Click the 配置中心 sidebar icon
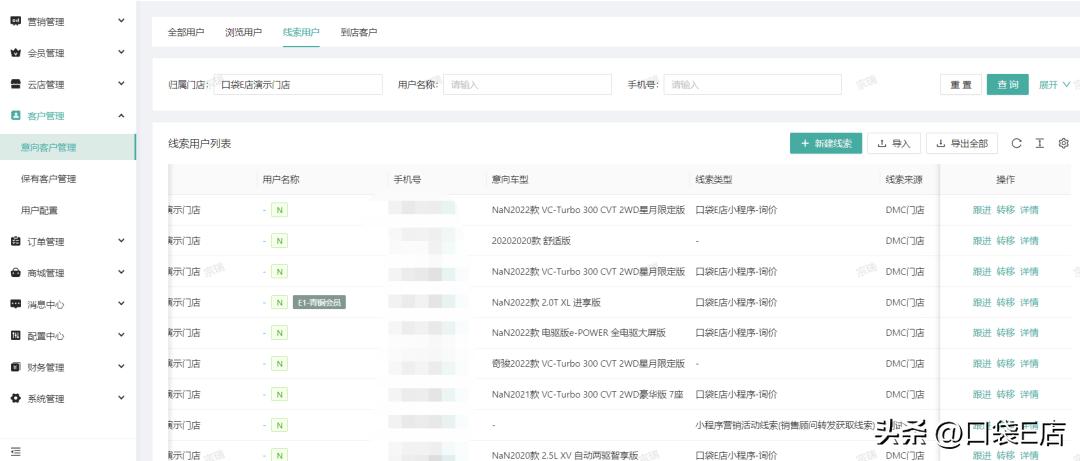 tap(16, 336)
